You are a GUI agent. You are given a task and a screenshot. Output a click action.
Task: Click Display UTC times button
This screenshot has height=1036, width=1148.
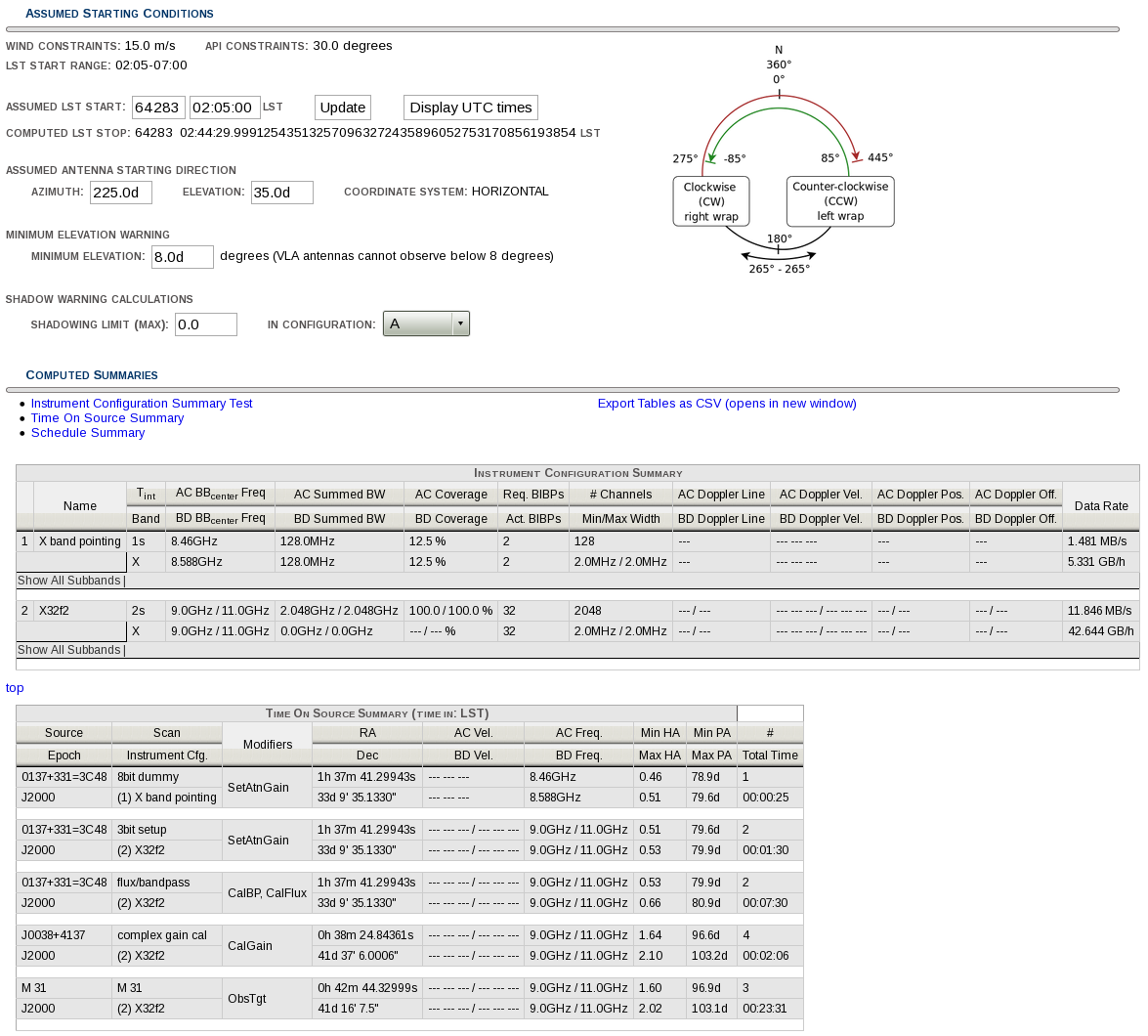pos(470,108)
